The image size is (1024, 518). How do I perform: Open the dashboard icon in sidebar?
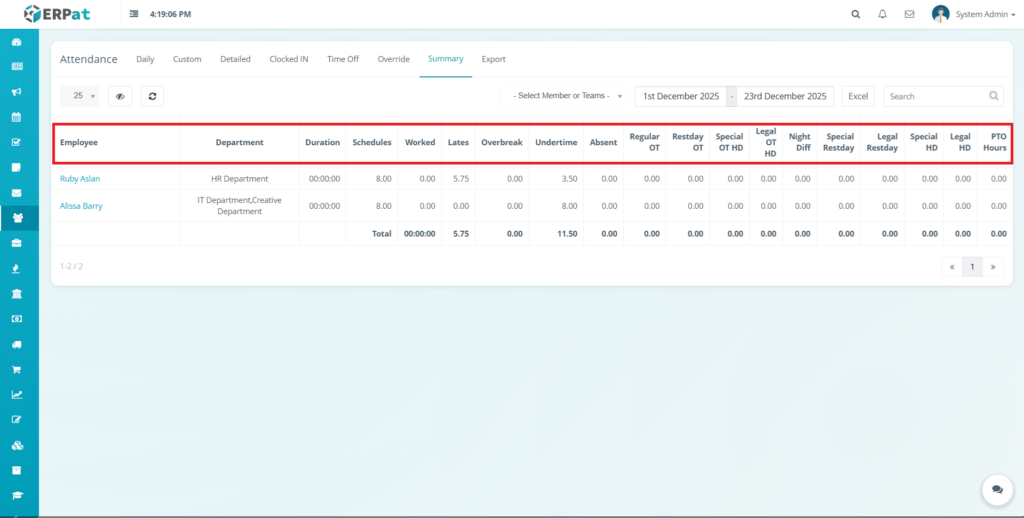16,43
